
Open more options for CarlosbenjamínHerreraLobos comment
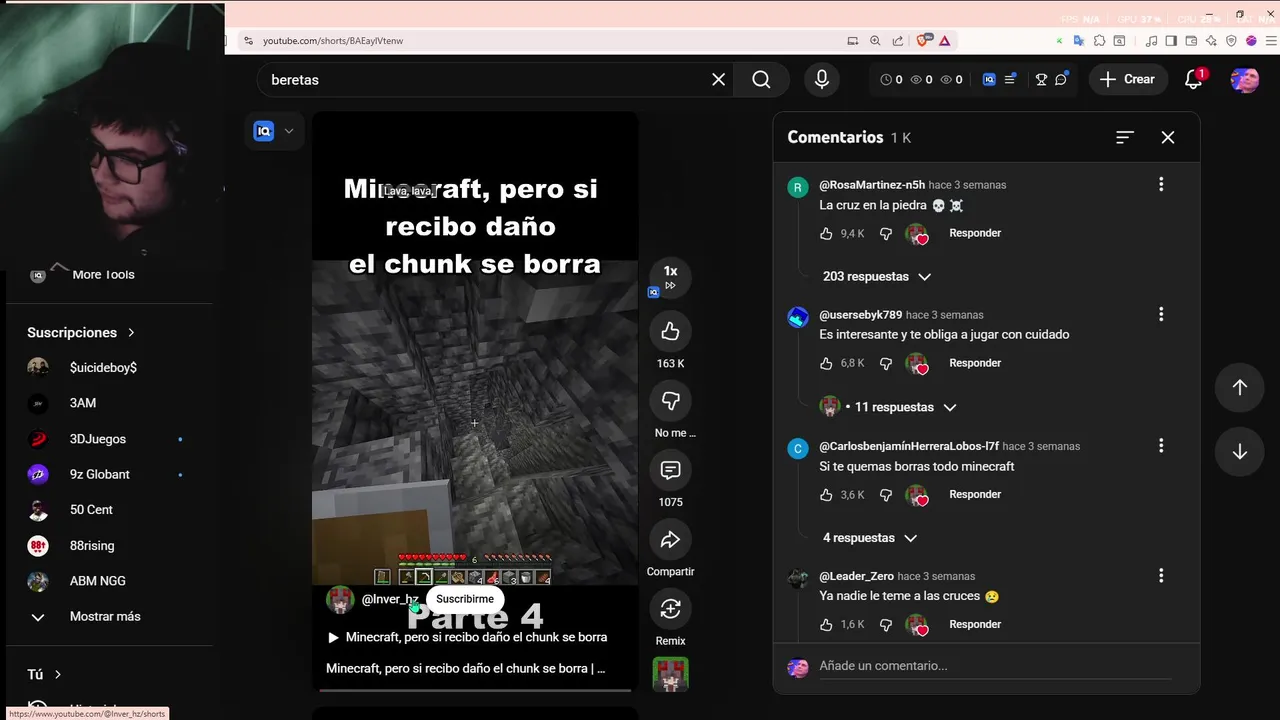1161,445
